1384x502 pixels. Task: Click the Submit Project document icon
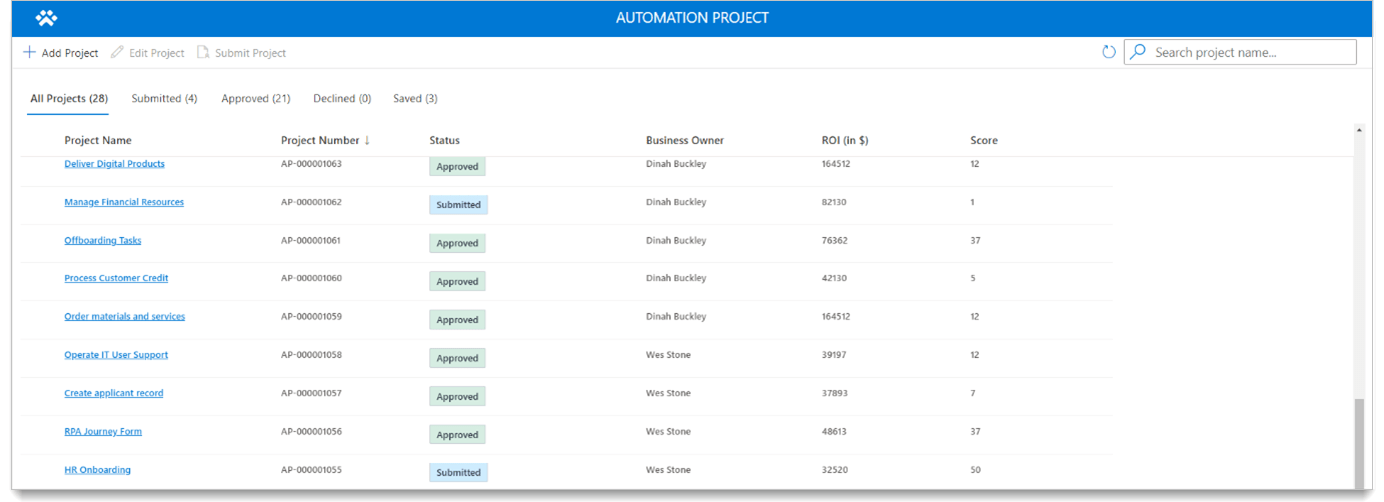(203, 52)
